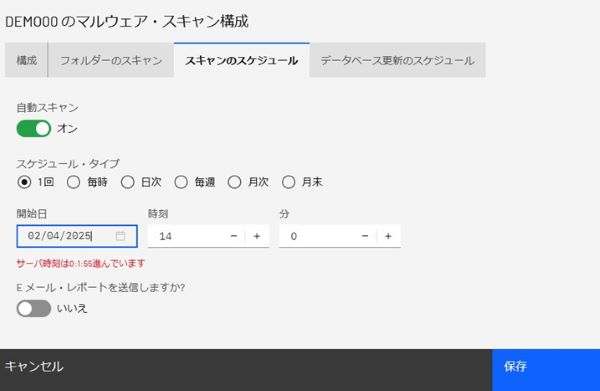Viewport: 600px width, 391px height.
Task: Increase the 分 value with plus button
Action: (x=388, y=236)
